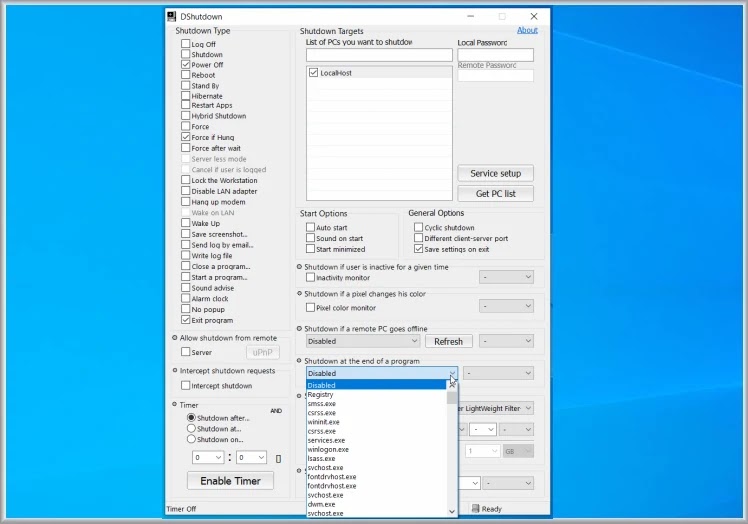Open the time dropdown next to program combo box

click(499, 373)
